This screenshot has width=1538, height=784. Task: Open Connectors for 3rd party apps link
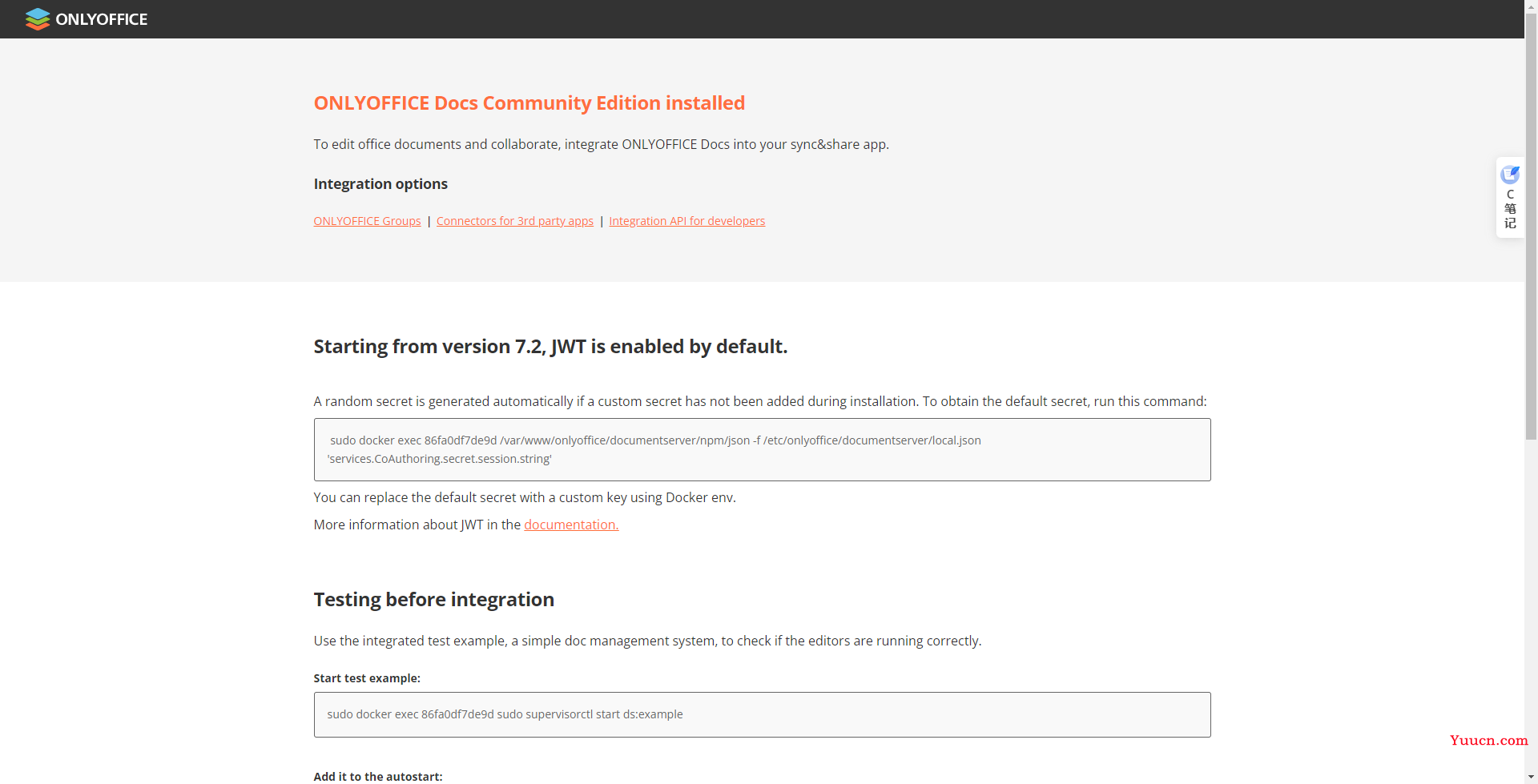[514, 221]
